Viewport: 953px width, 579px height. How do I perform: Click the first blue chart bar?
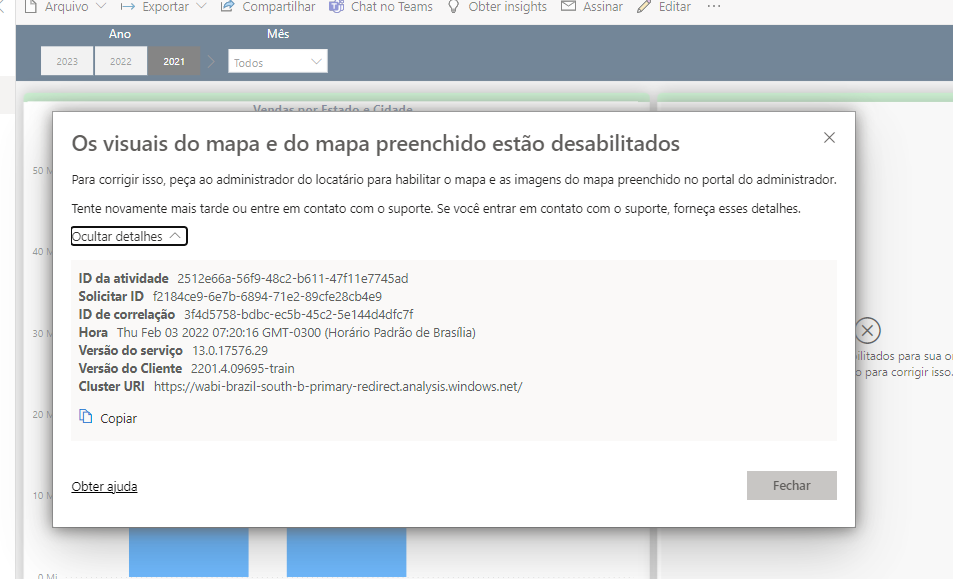click(188, 552)
